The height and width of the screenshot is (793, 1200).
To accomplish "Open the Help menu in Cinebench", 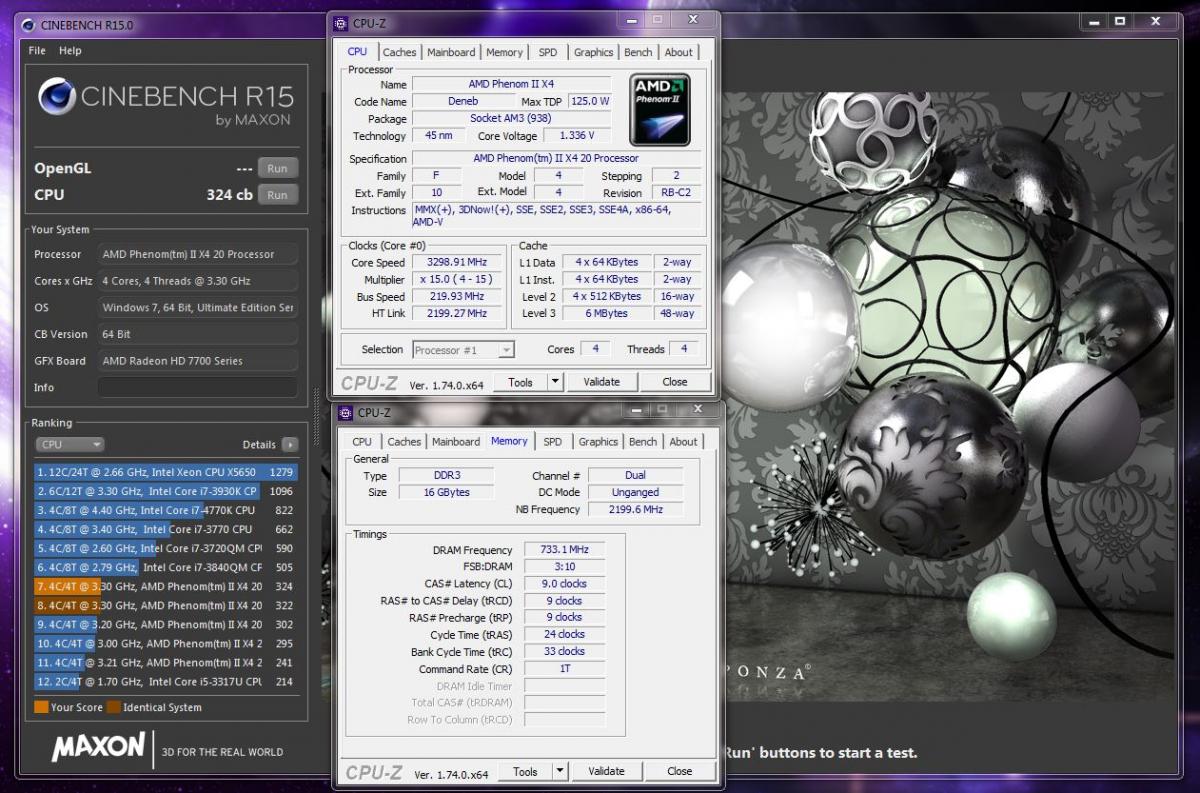I will click(70, 50).
